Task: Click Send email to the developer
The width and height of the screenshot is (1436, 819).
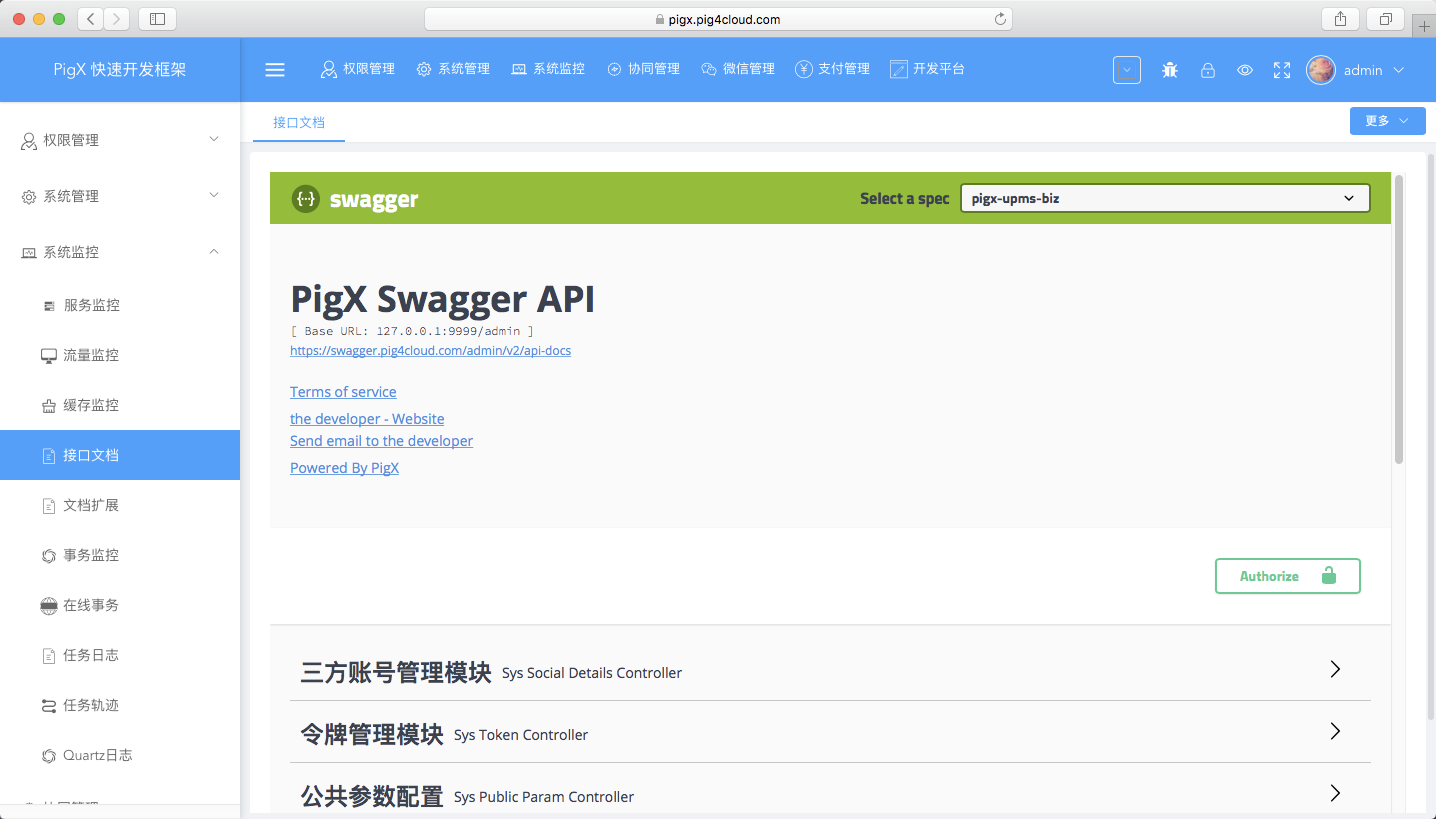Action: point(381,441)
